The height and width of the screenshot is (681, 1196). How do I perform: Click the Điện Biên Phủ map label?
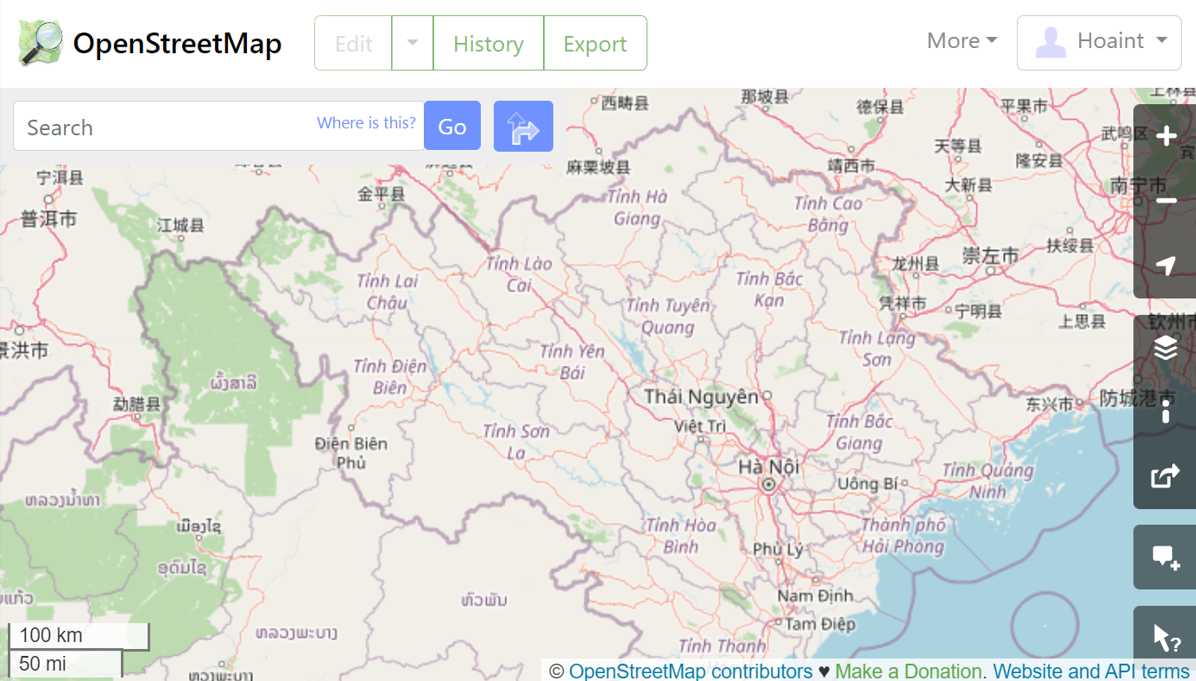tap(351, 453)
